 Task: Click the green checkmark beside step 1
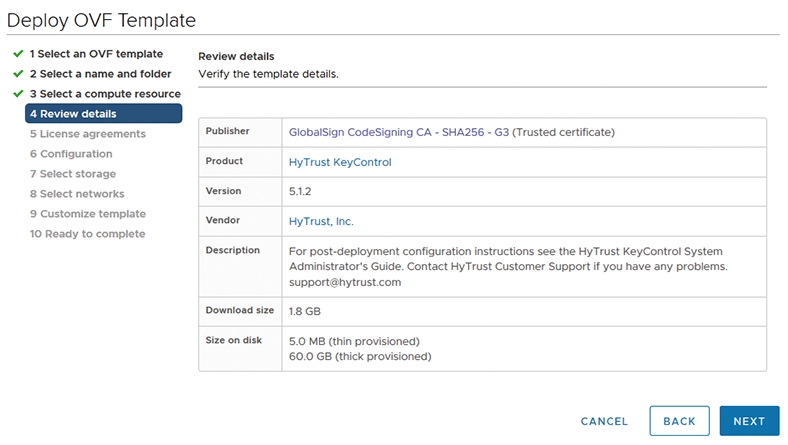pos(18,54)
